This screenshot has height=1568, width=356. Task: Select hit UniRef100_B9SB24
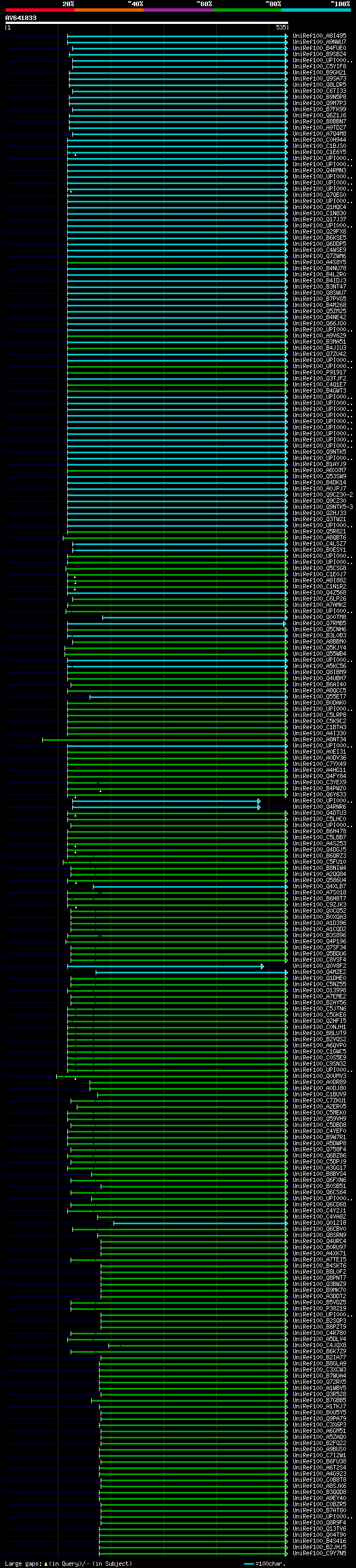pyautogui.click(x=319, y=54)
